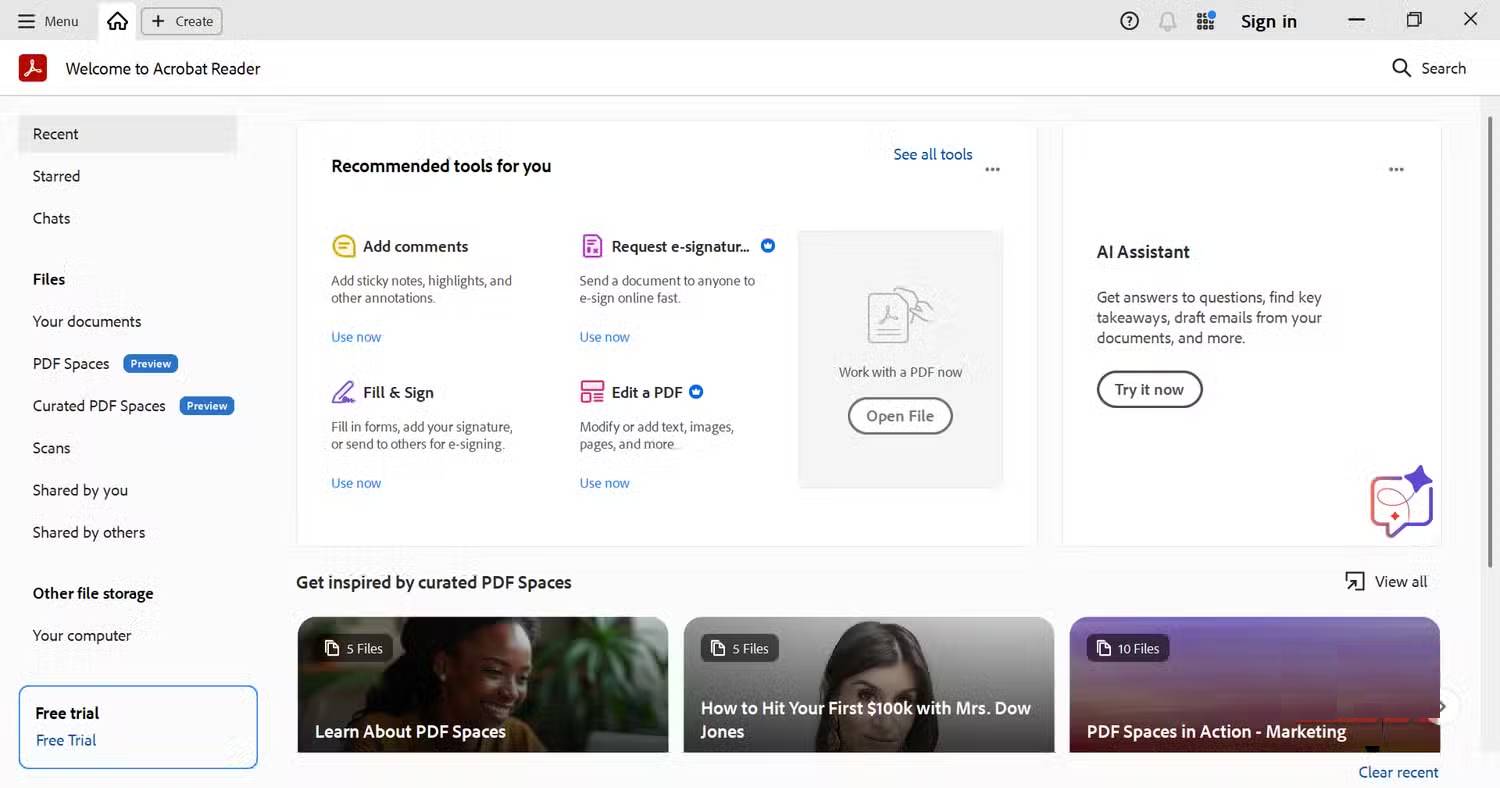Click the Create button
The height and width of the screenshot is (788, 1500).
[x=182, y=21]
